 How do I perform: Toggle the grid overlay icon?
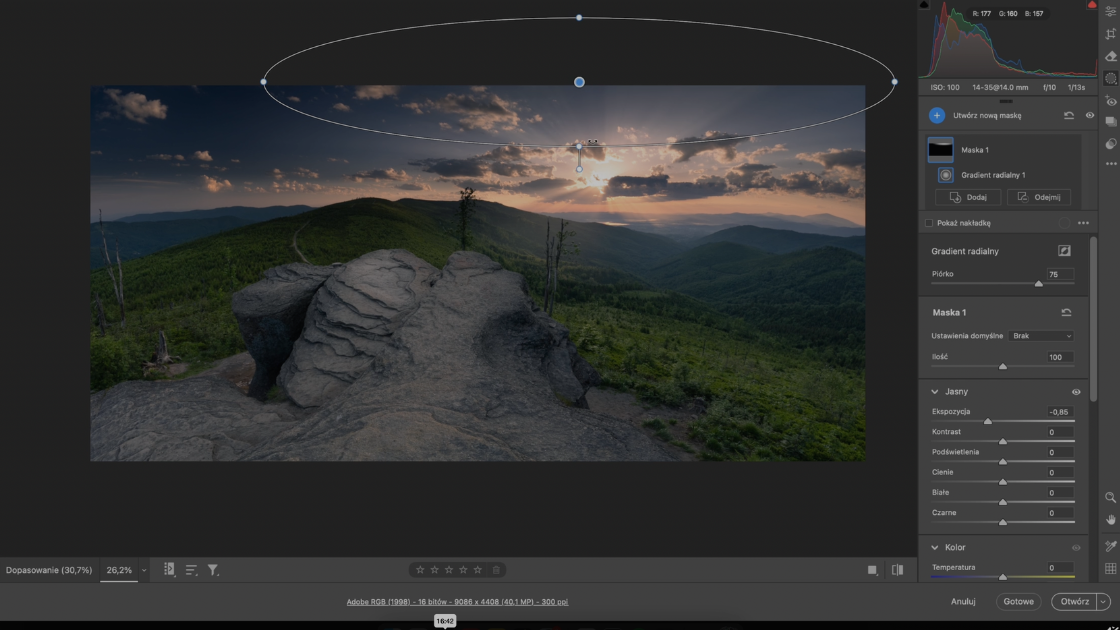click(x=1110, y=569)
